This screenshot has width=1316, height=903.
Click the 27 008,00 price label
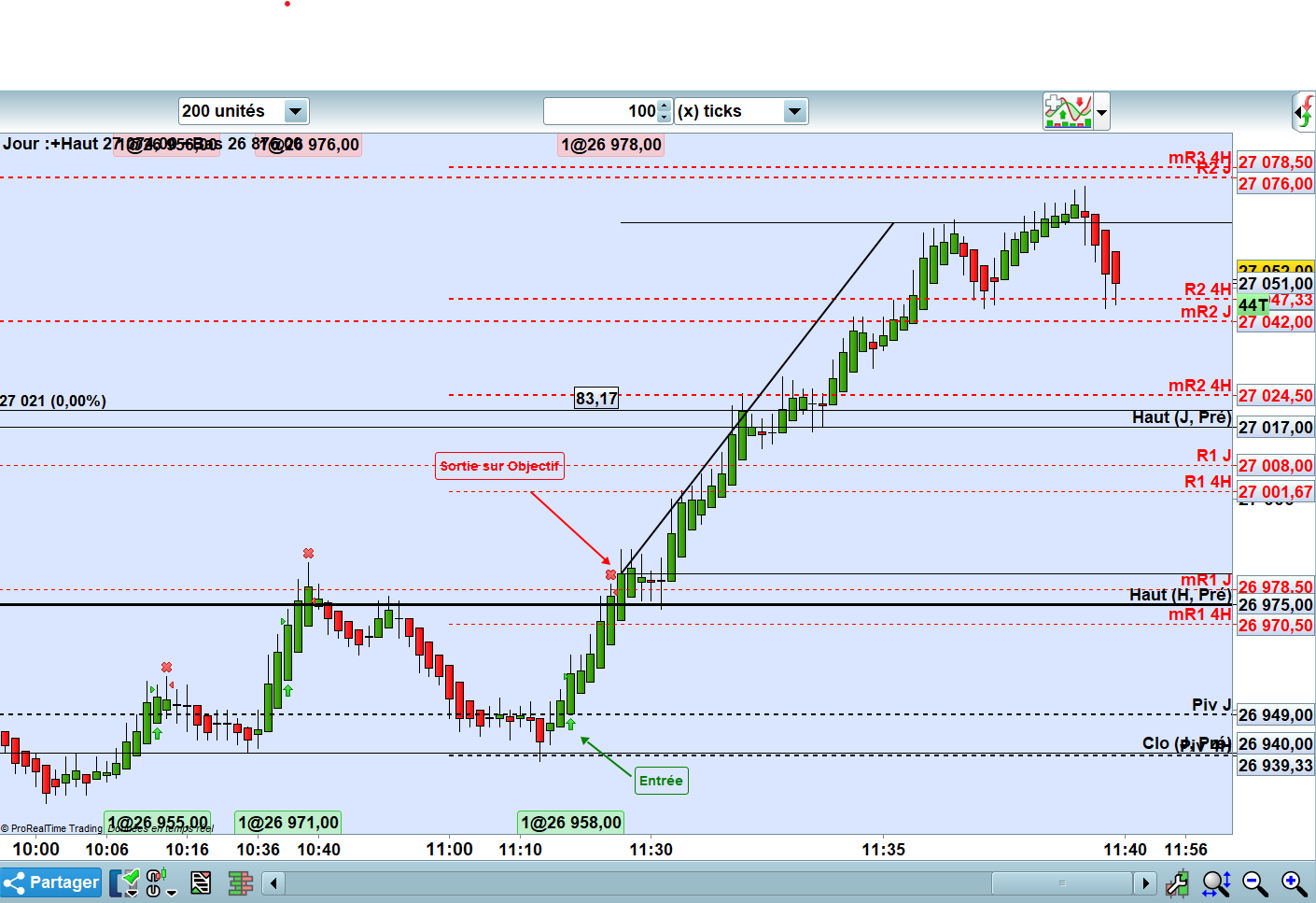[x=1275, y=466]
